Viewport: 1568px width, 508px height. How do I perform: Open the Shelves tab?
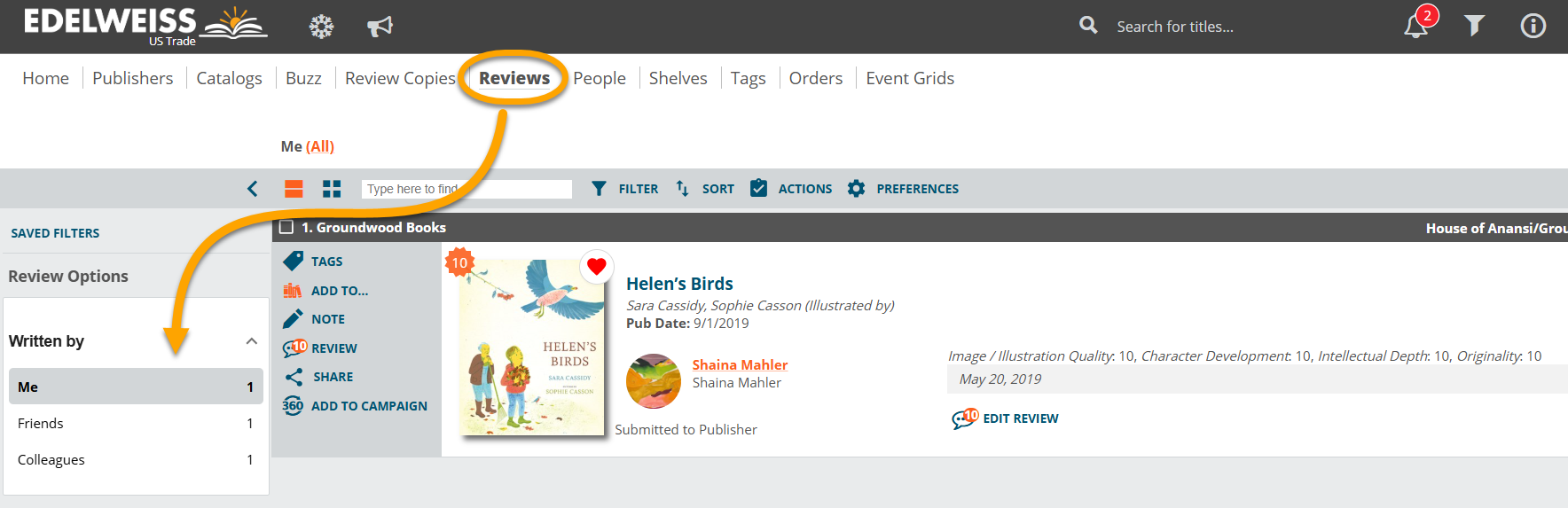point(678,78)
